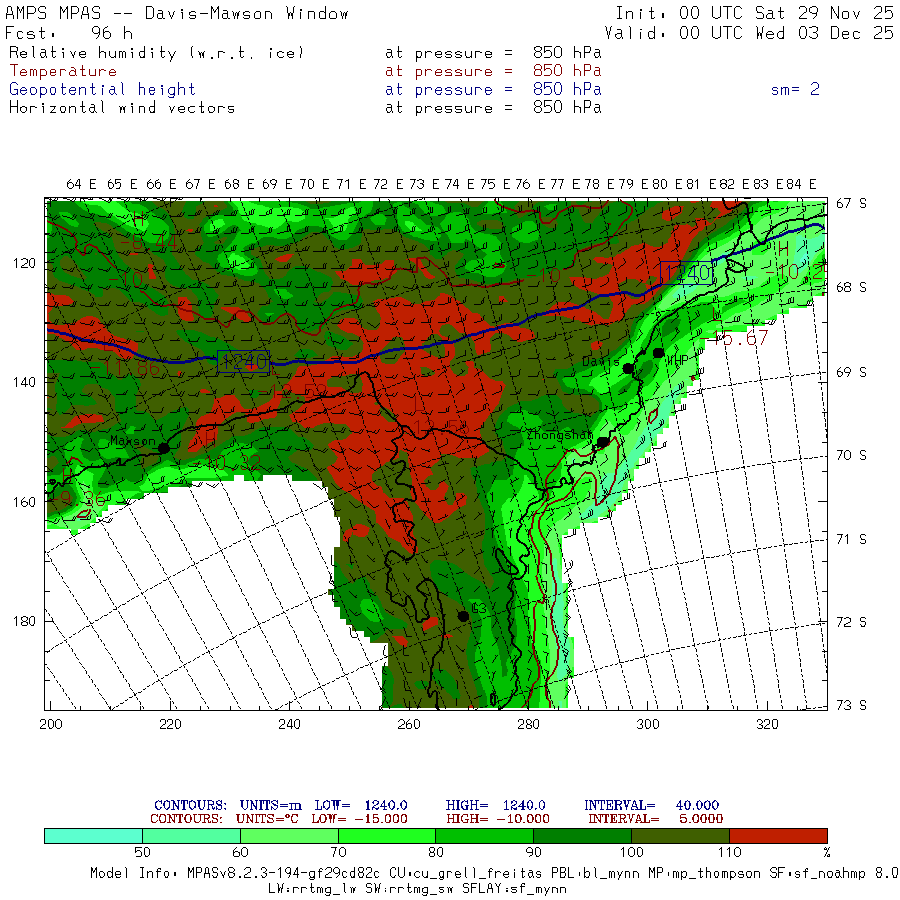900x900 pixels.
Task: Click the blue 'at pressure = 850 hPa' text
Action: click(493, 90)
